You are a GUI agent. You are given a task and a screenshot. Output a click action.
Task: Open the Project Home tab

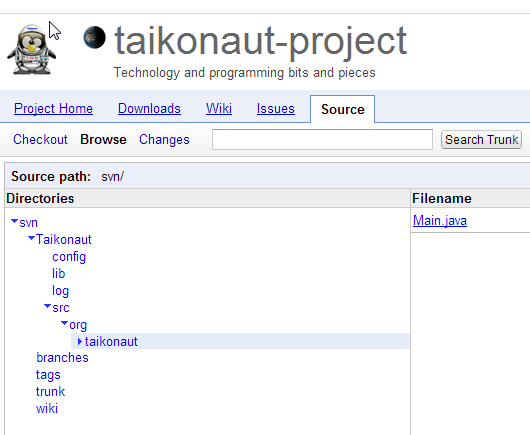click(x=53, y=109)
